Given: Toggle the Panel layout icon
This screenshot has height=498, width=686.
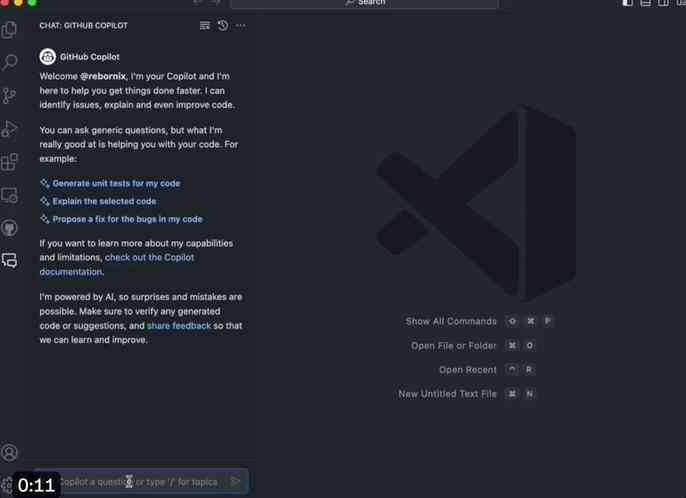Looking at the screenshot, I should pyautogui.click(x=645, y=3).
